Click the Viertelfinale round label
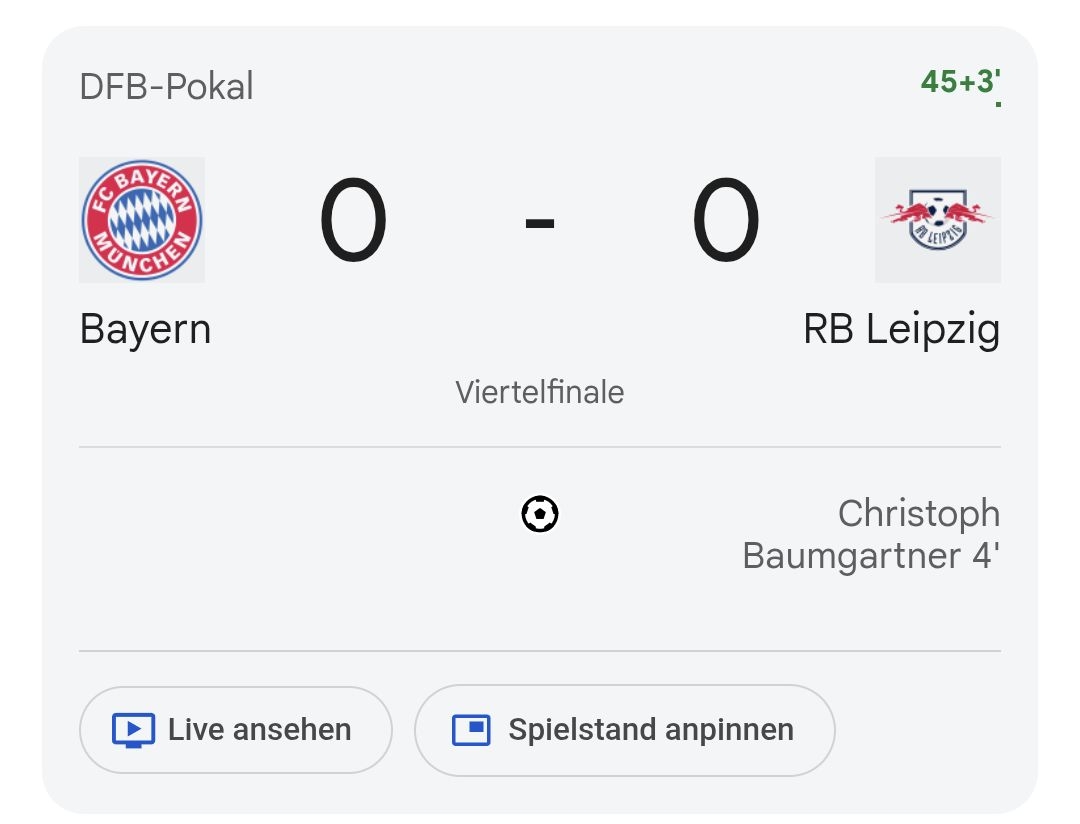 pyautogui.click(x=540, y=392)
